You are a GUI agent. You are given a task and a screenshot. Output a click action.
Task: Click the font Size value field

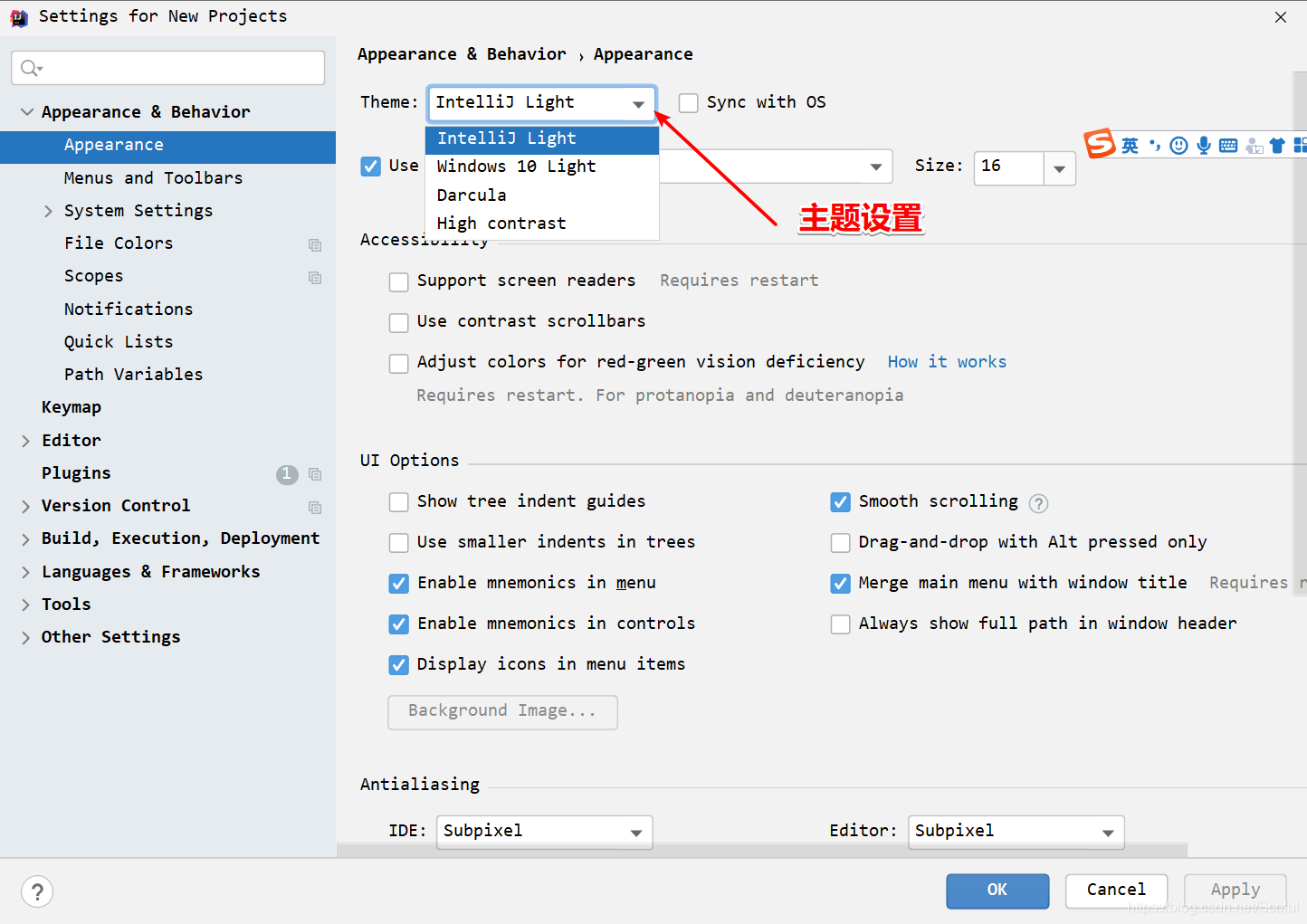1009,168
